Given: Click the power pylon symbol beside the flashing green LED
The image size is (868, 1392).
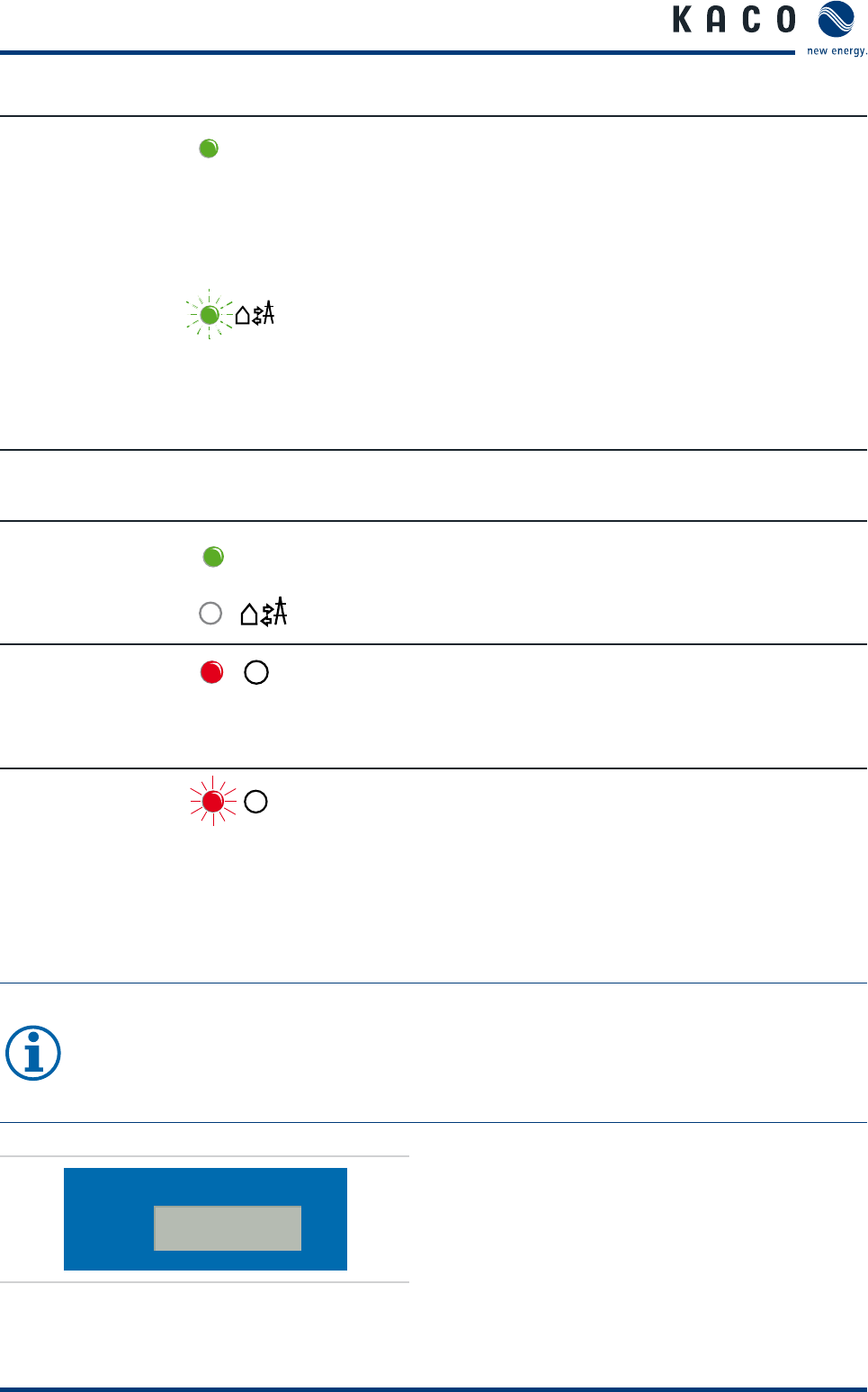Looking at the screenshot, I should 267,313.
